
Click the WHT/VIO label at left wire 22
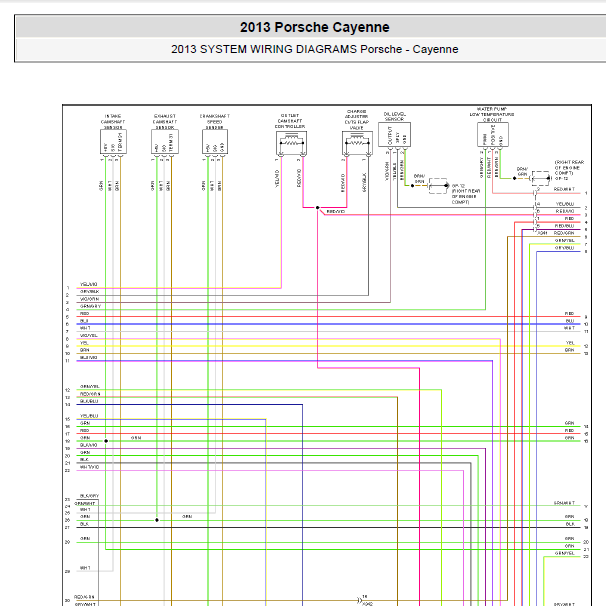tap(89, 467)
